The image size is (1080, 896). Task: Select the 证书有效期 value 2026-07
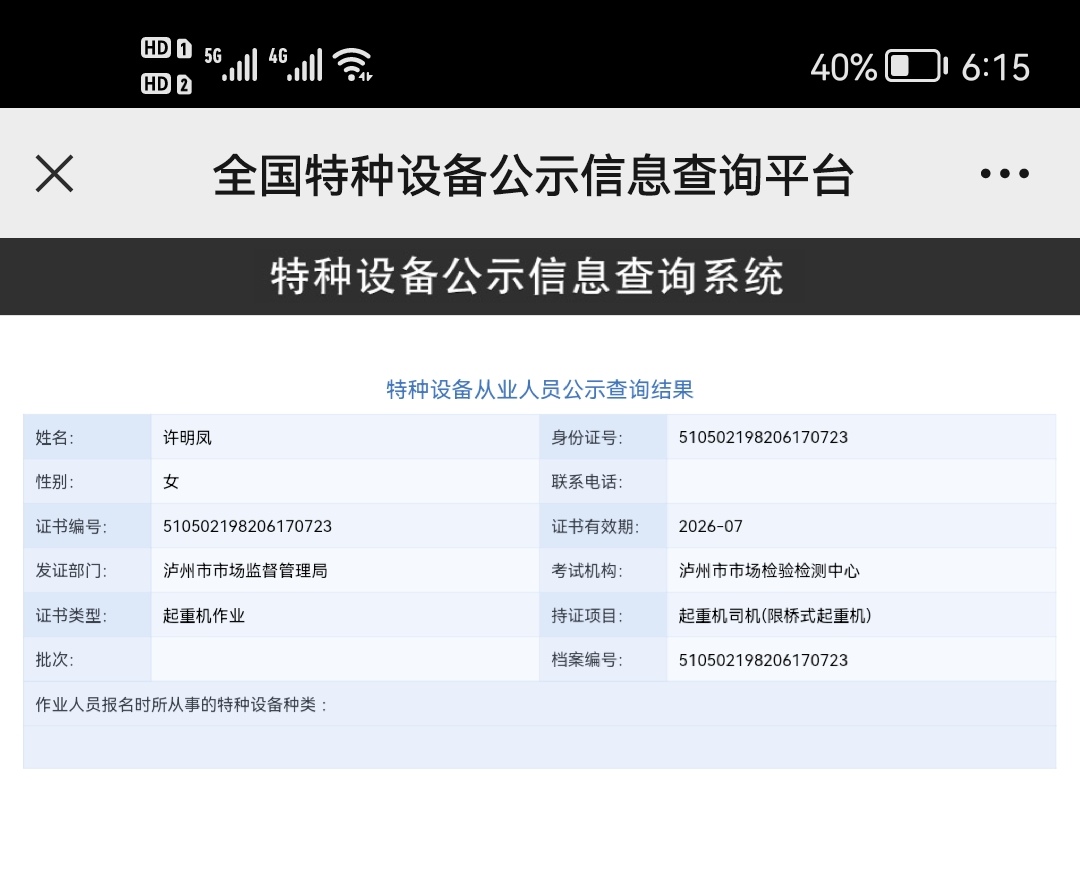tap(711, 526)
